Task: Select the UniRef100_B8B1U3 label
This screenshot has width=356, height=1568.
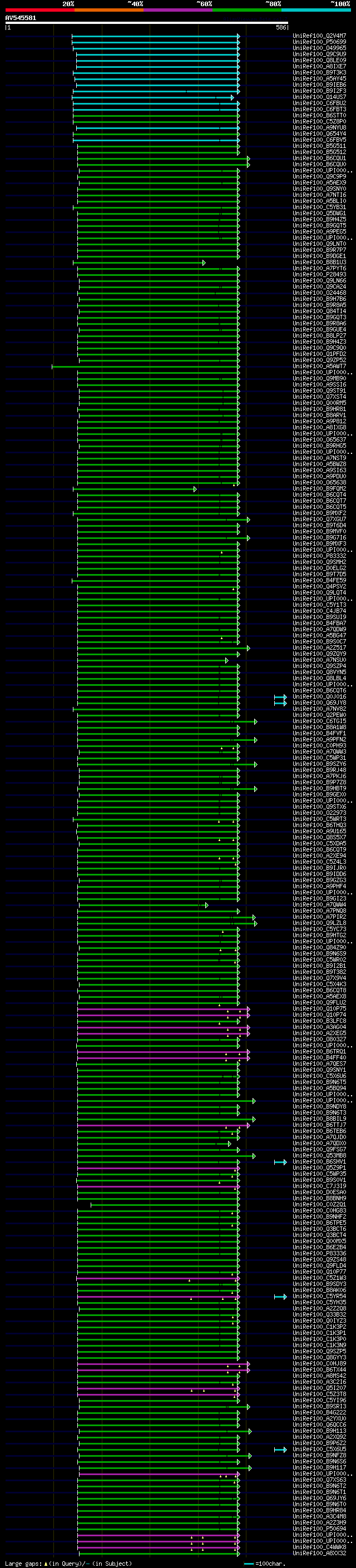Action: click(x=319, y=263)
